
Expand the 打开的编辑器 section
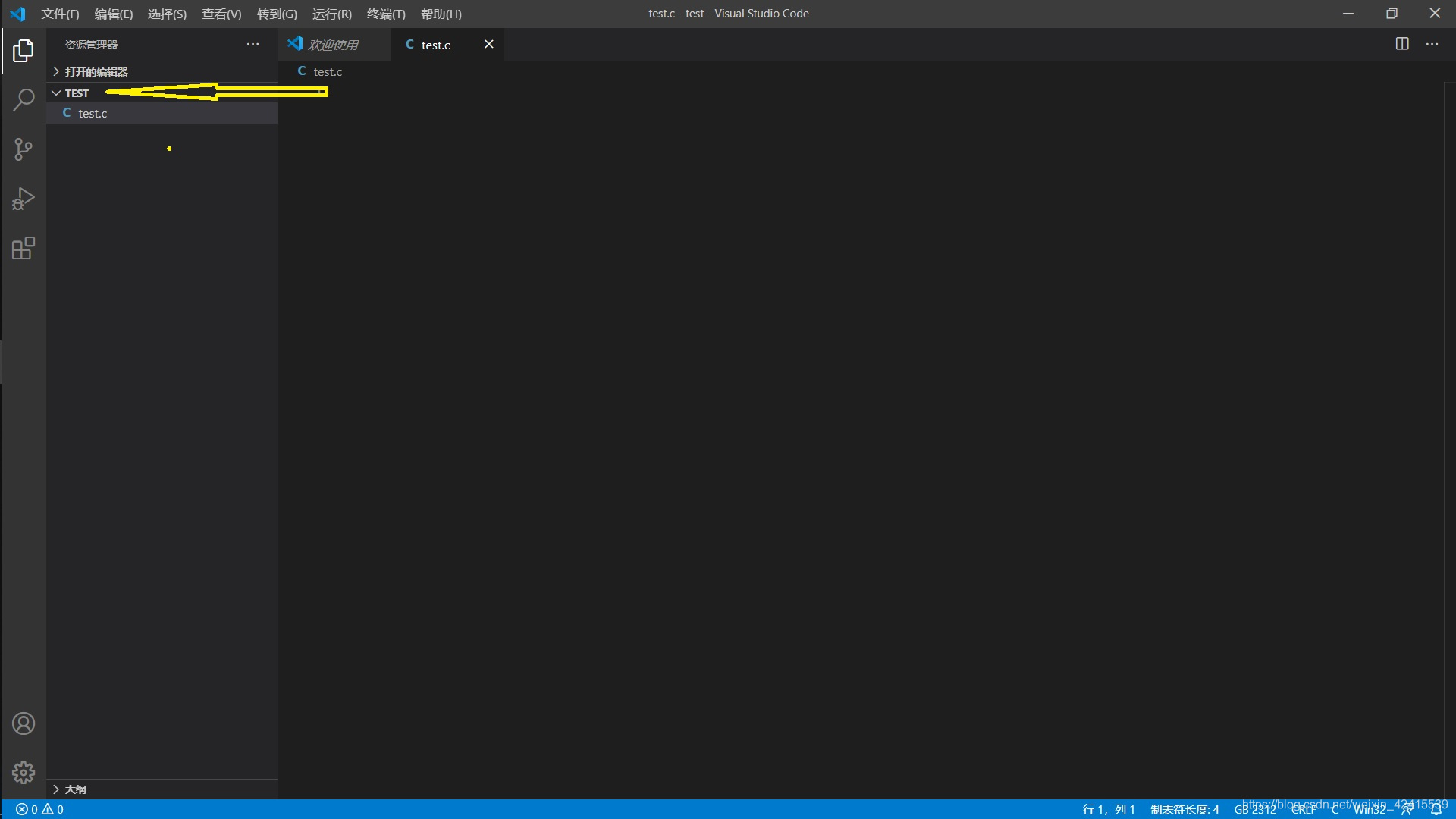tap(96, 71)
